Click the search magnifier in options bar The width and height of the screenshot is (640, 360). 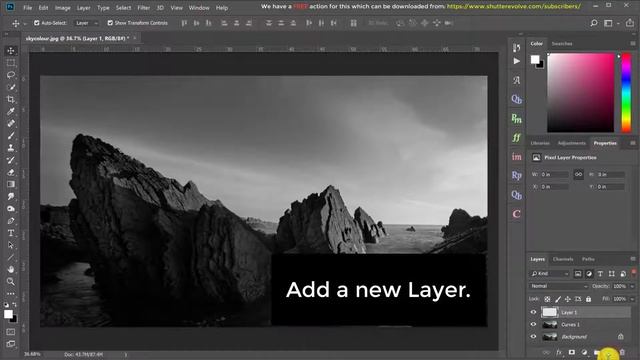pos(594,23)
